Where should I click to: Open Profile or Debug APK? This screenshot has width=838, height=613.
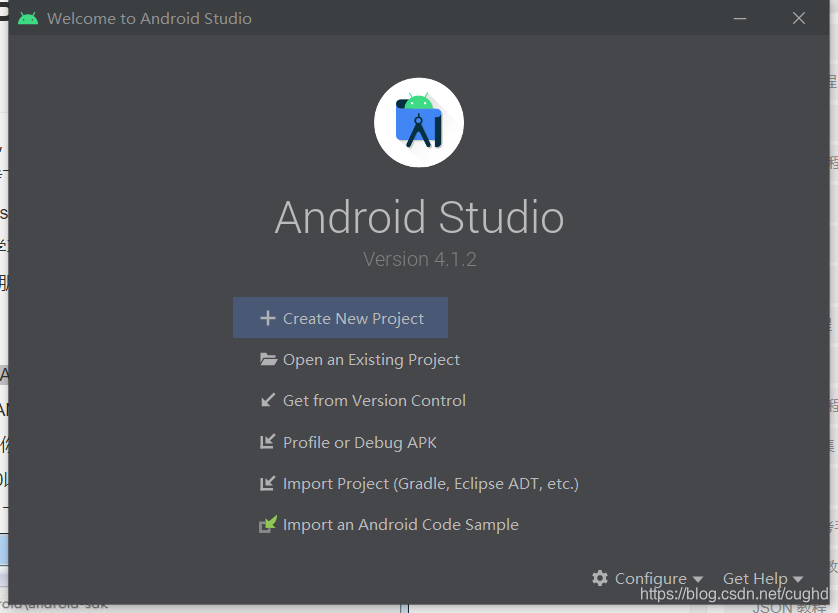click(348, 443)
